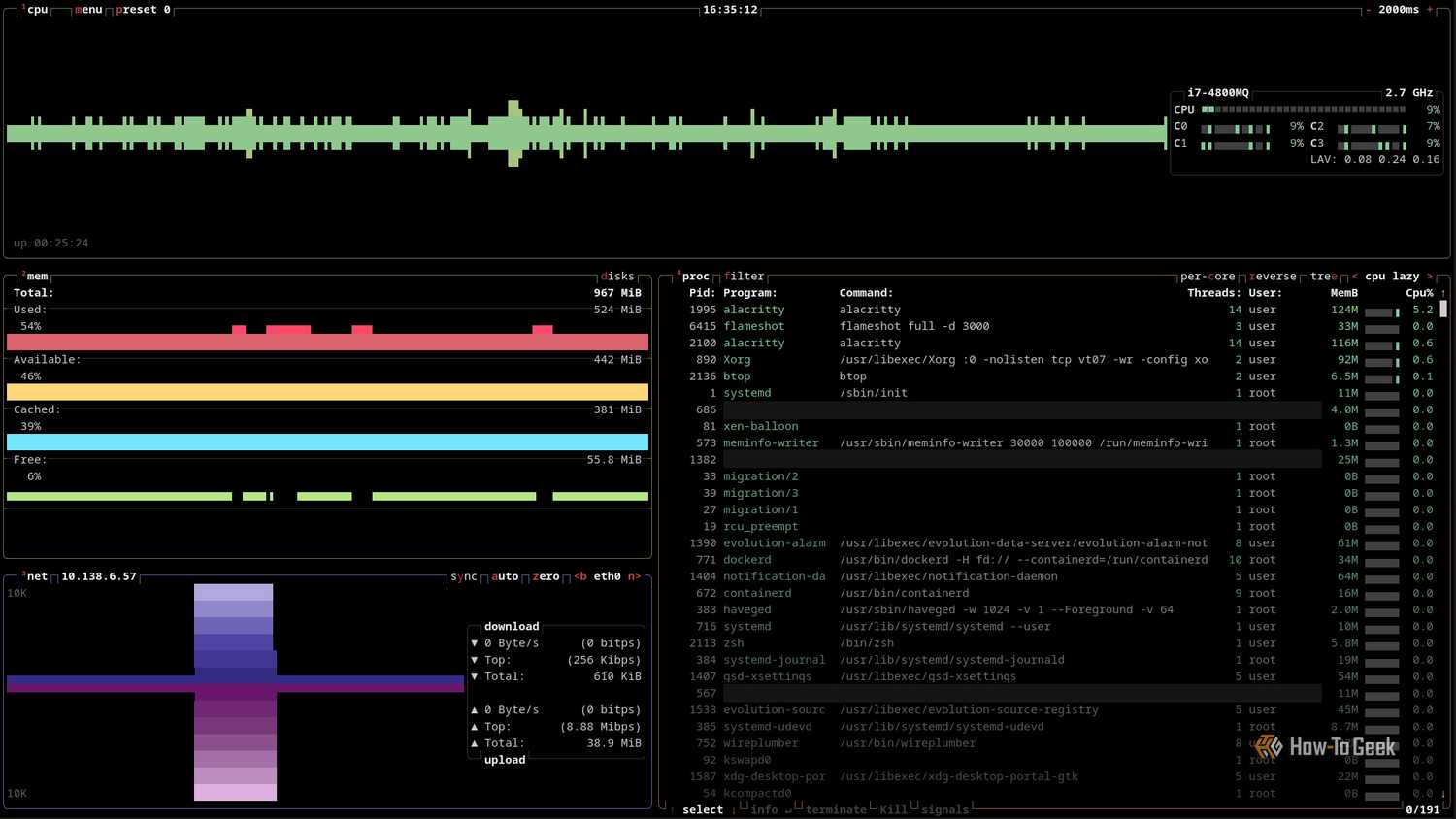Click the MemB column header

(1344, 293)
